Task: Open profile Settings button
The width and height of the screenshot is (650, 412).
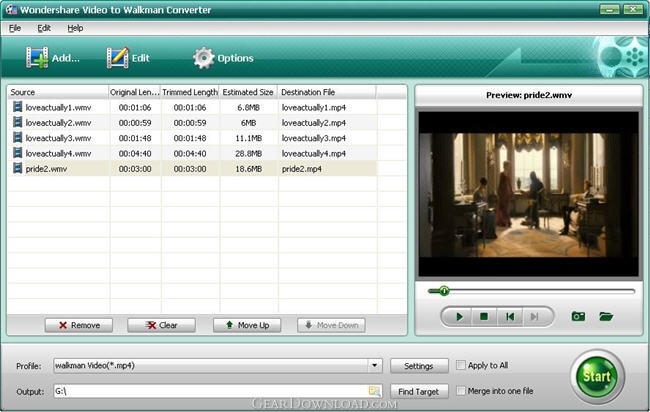Action: click(x=419, y=366)
